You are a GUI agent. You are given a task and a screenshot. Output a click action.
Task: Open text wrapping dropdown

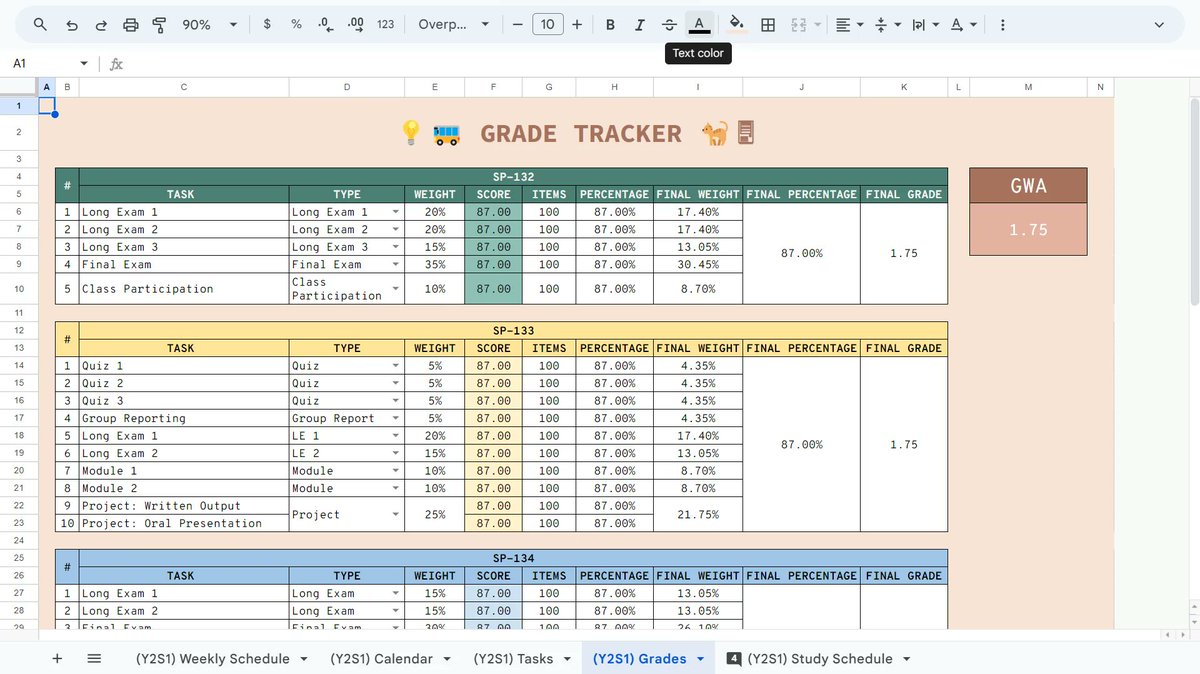925,25
